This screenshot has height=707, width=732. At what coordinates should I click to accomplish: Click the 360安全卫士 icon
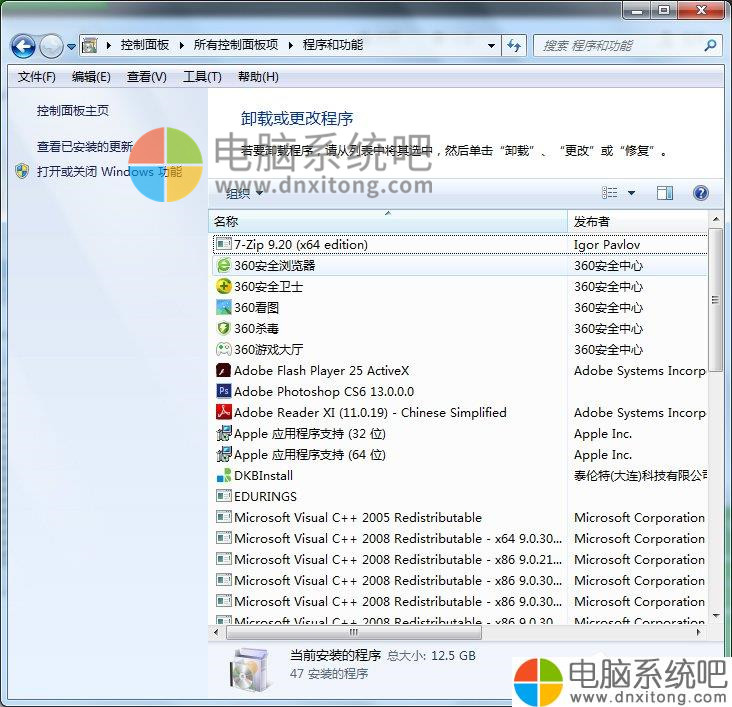224,286
